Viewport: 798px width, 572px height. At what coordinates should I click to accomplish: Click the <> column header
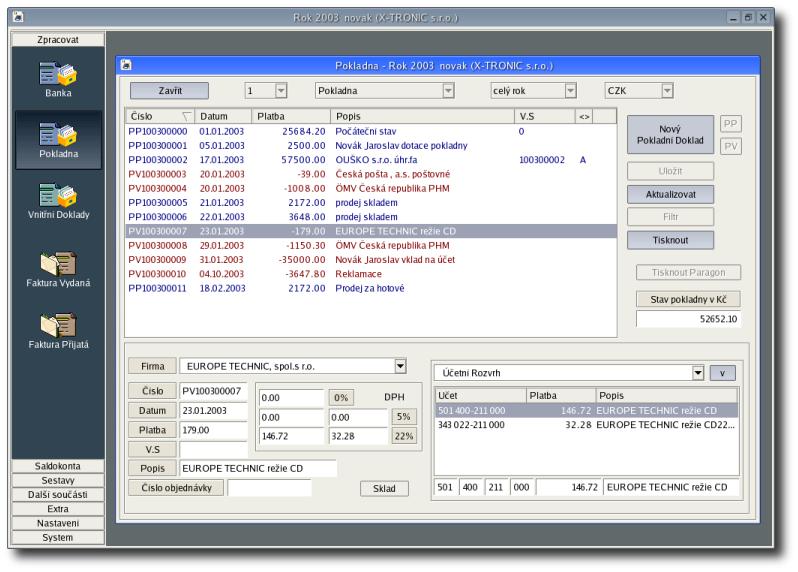coord(584,117)
